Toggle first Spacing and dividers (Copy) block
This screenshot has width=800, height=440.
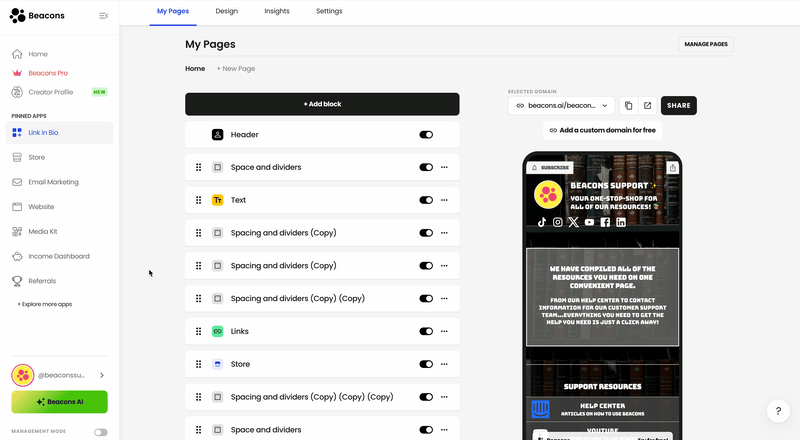click(x=426, y=233)
